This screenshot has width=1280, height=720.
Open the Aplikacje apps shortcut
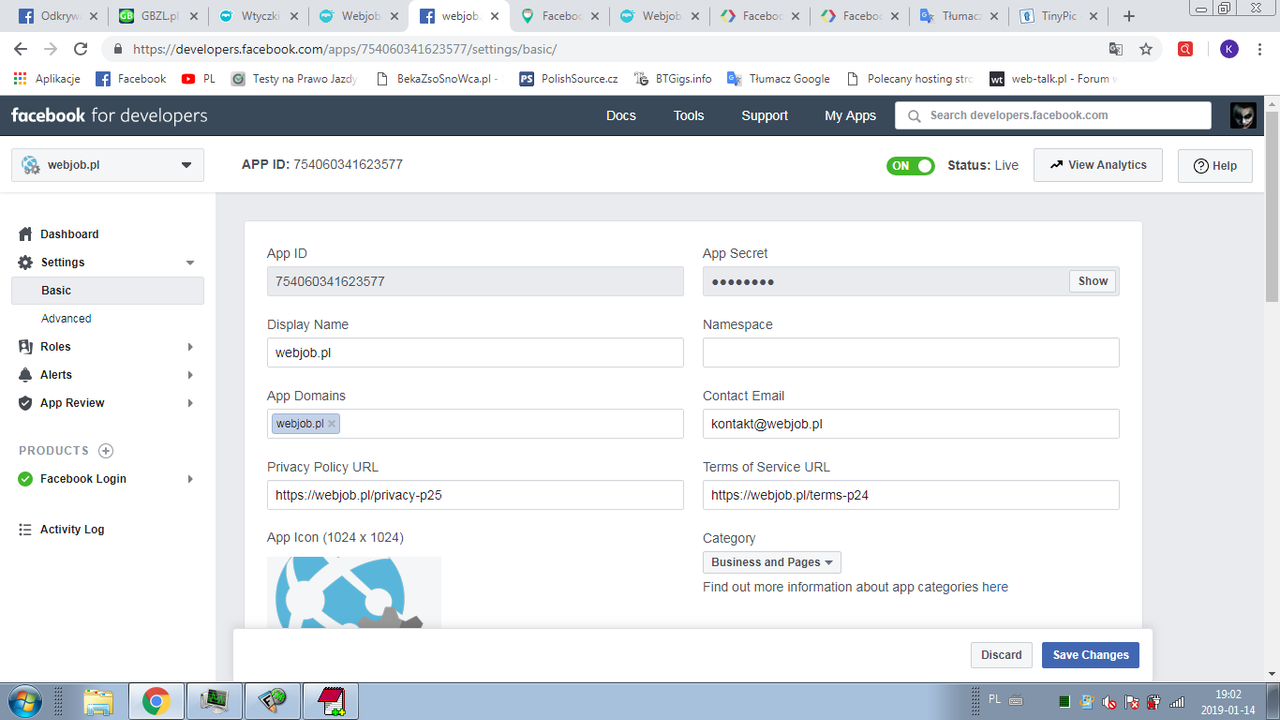[x=46, y=79]
